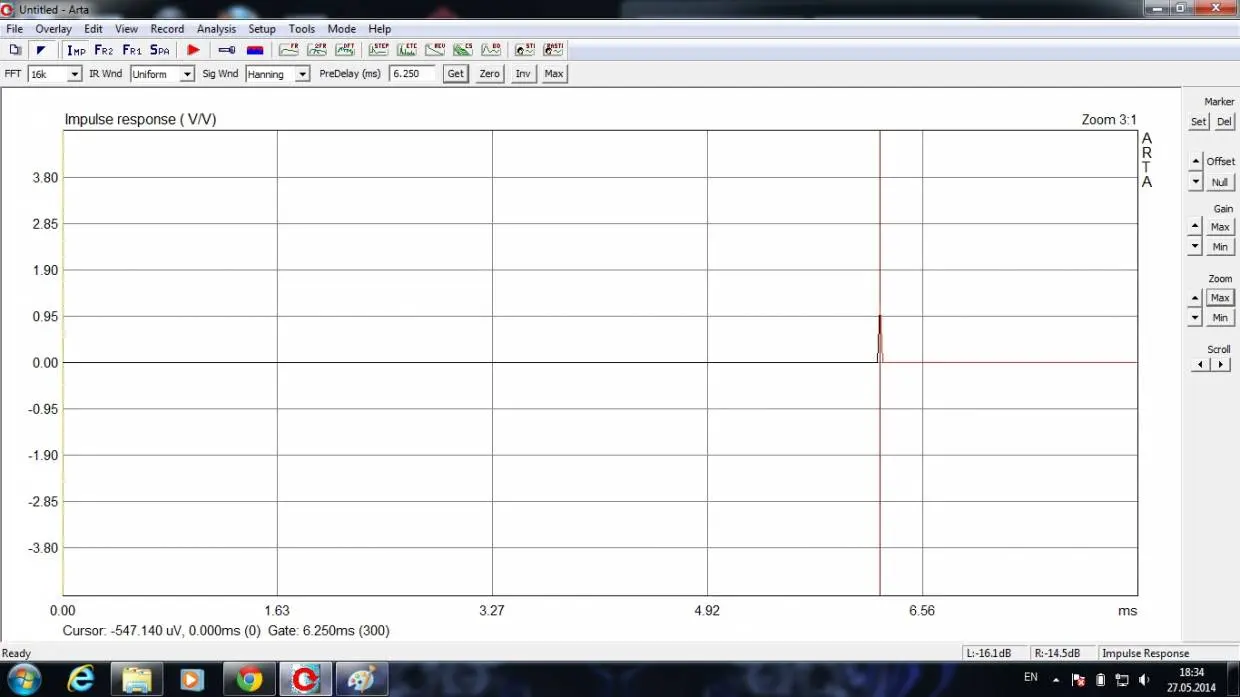Click the REV toolbar icon
Image resolution: width=1240 pixels, height=697 pixels.
(x=435, y=49)
